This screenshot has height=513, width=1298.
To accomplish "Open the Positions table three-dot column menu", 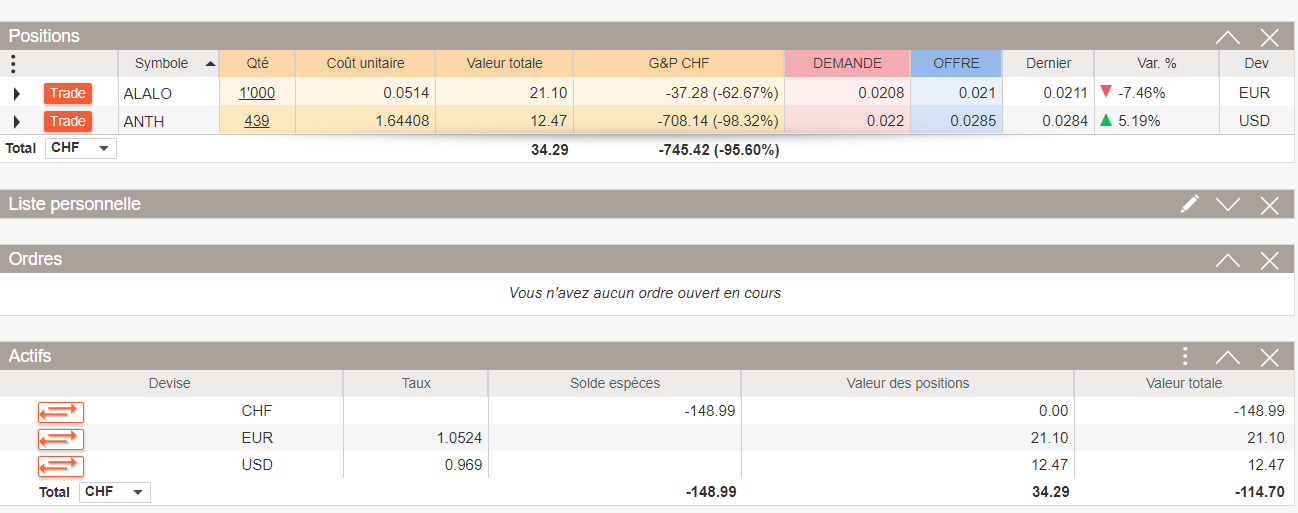I will click(13, 64).
